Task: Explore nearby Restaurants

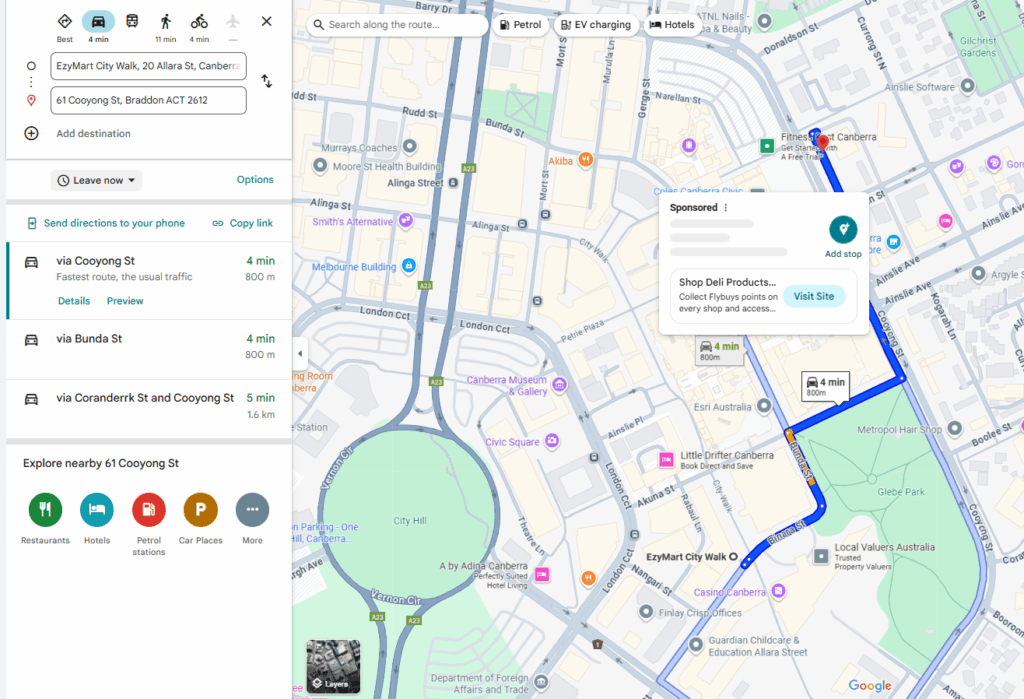Action: 45,510
